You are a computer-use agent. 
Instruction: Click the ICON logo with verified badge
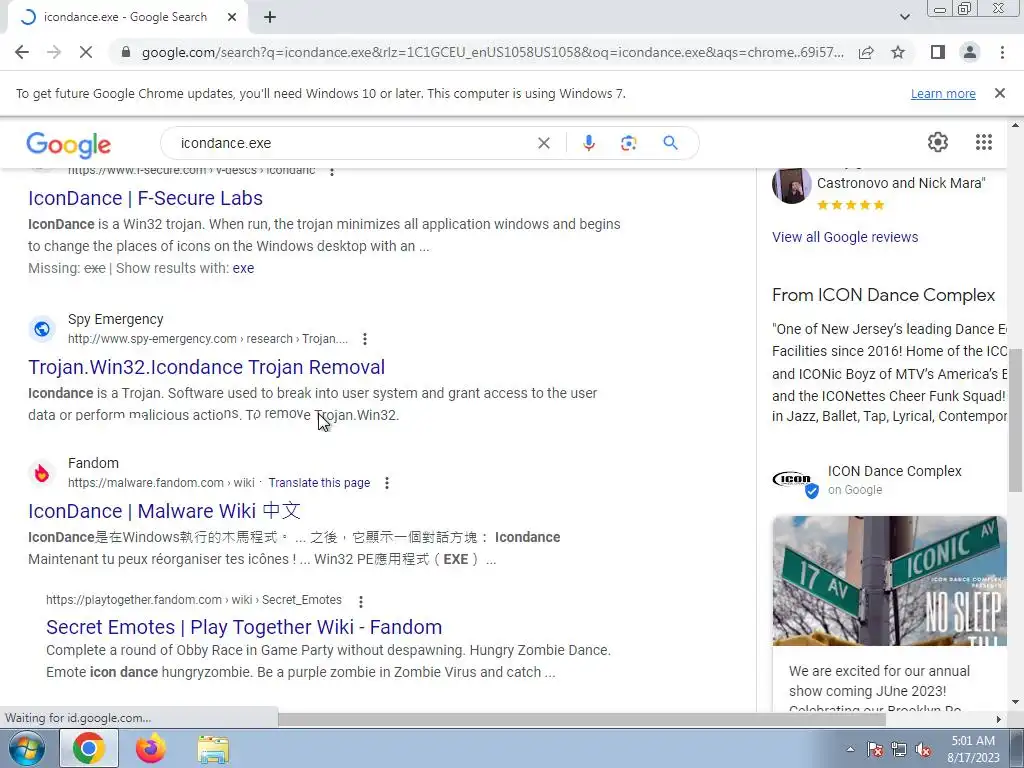(x=795, y=482)
